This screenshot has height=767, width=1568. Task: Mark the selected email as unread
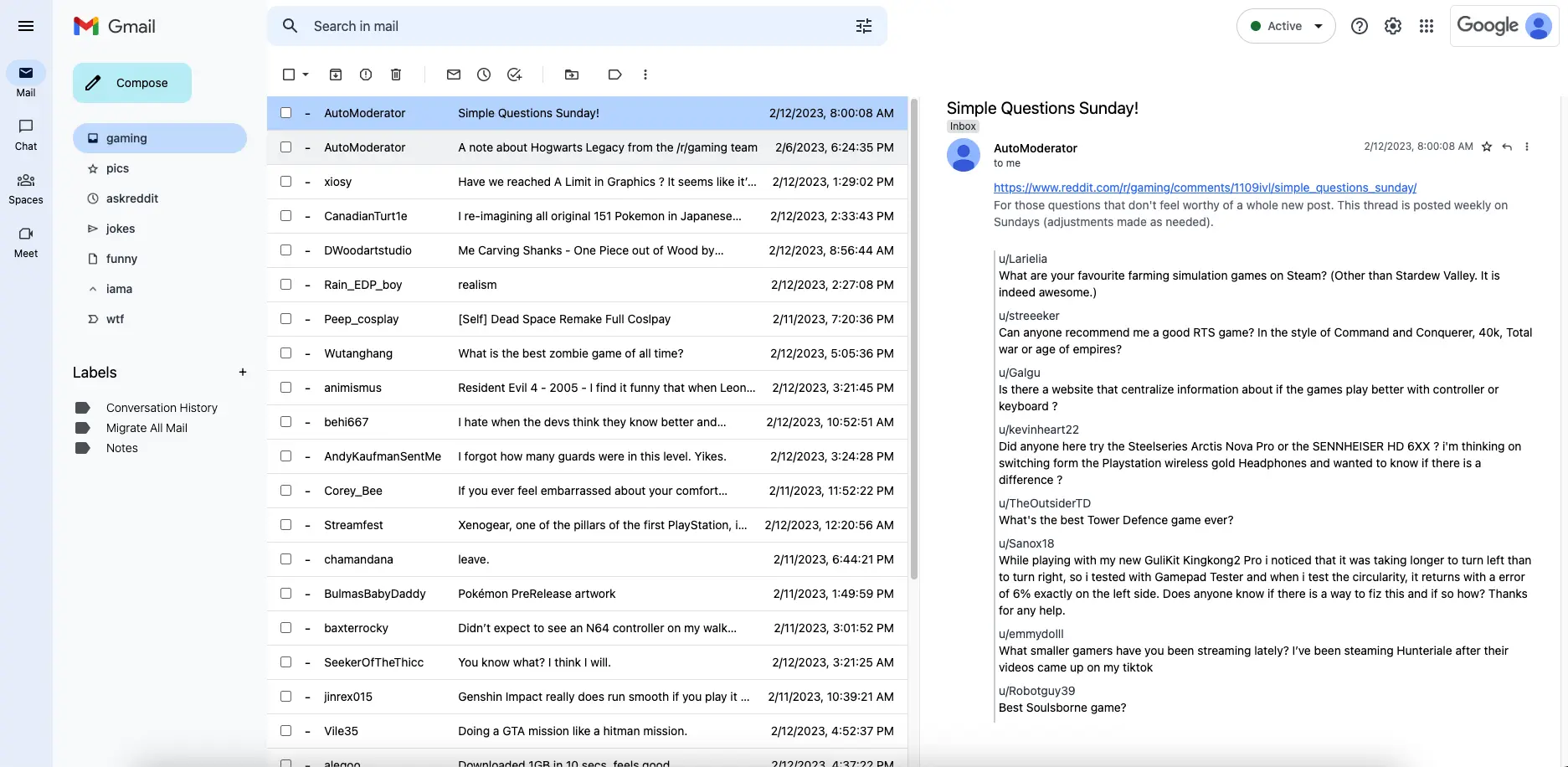(453, 75)
